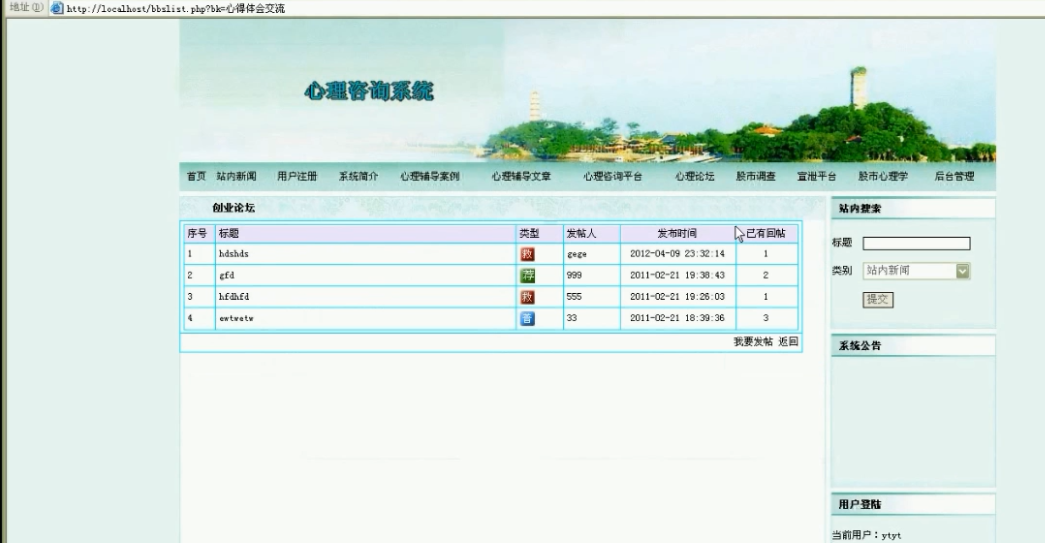This screenshot has width=1045, height=543.
Task: Click poster name 33
Action: pyautogui.click(x=572, y=318)
